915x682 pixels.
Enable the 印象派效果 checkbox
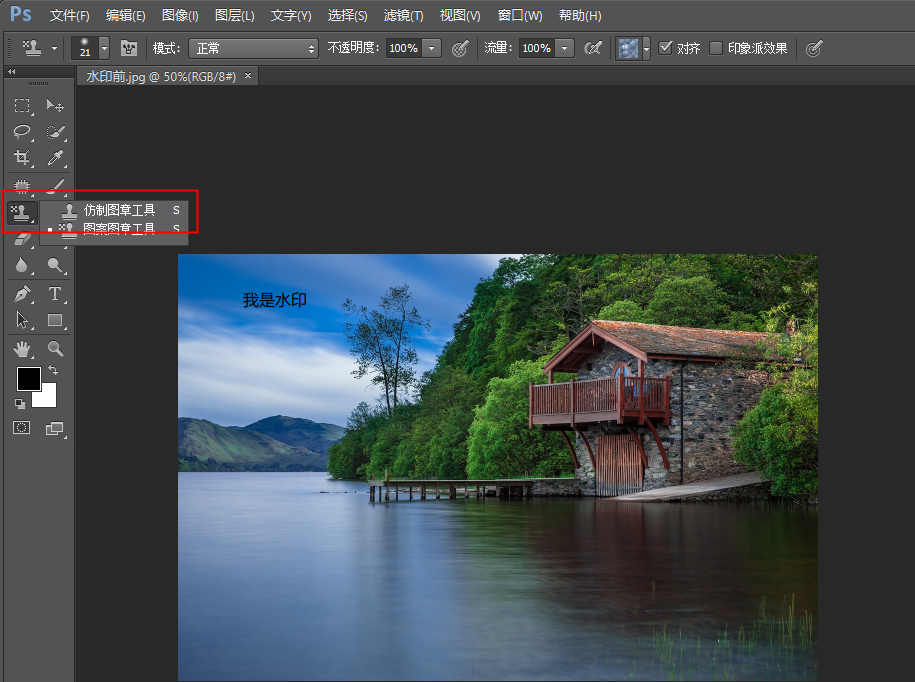(716, 48)
